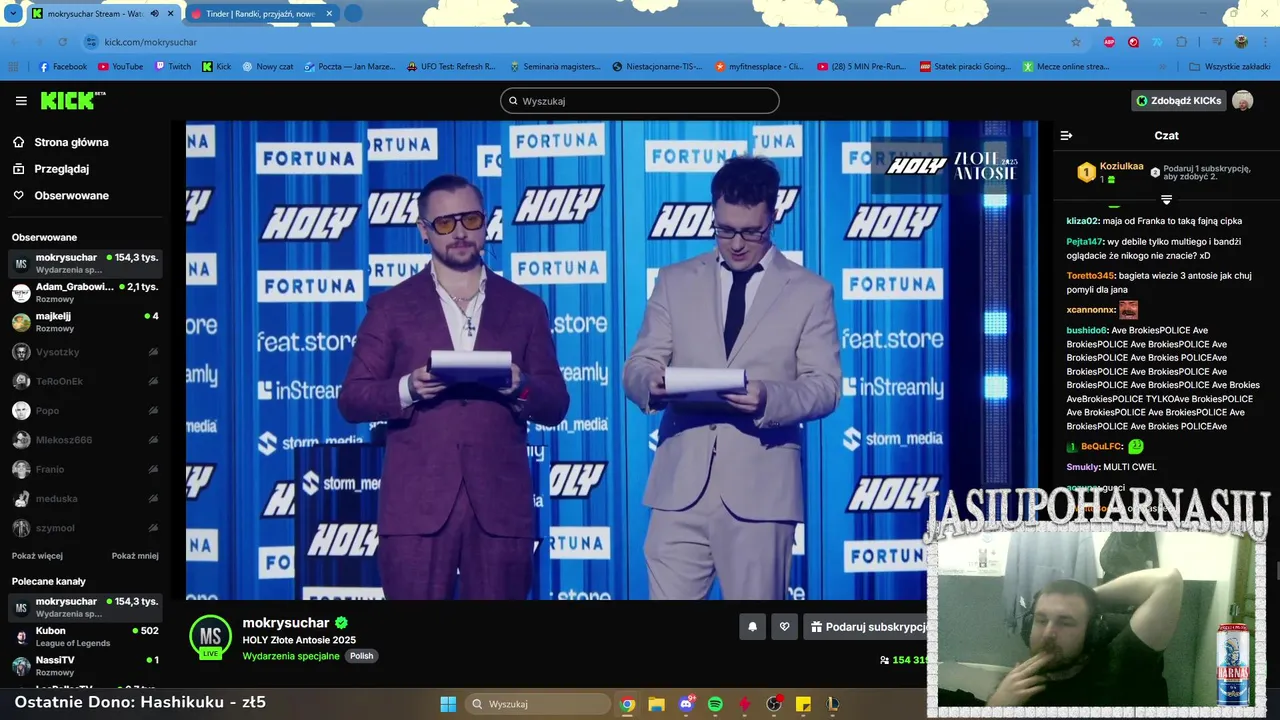This screenshot has width=1280, height=720.
Task: Expand the chat leaderboard chevron
Action: [1166, 200]
